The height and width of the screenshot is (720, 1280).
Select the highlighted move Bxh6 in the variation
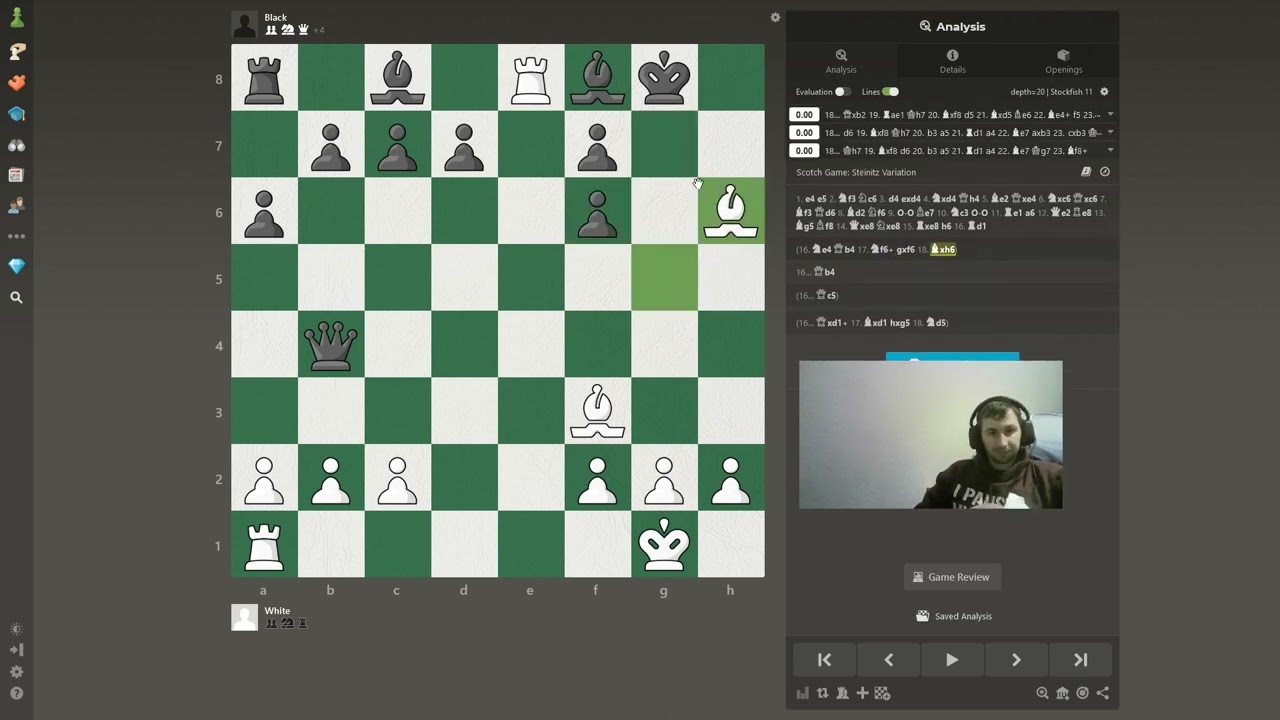tap(943, 250)
